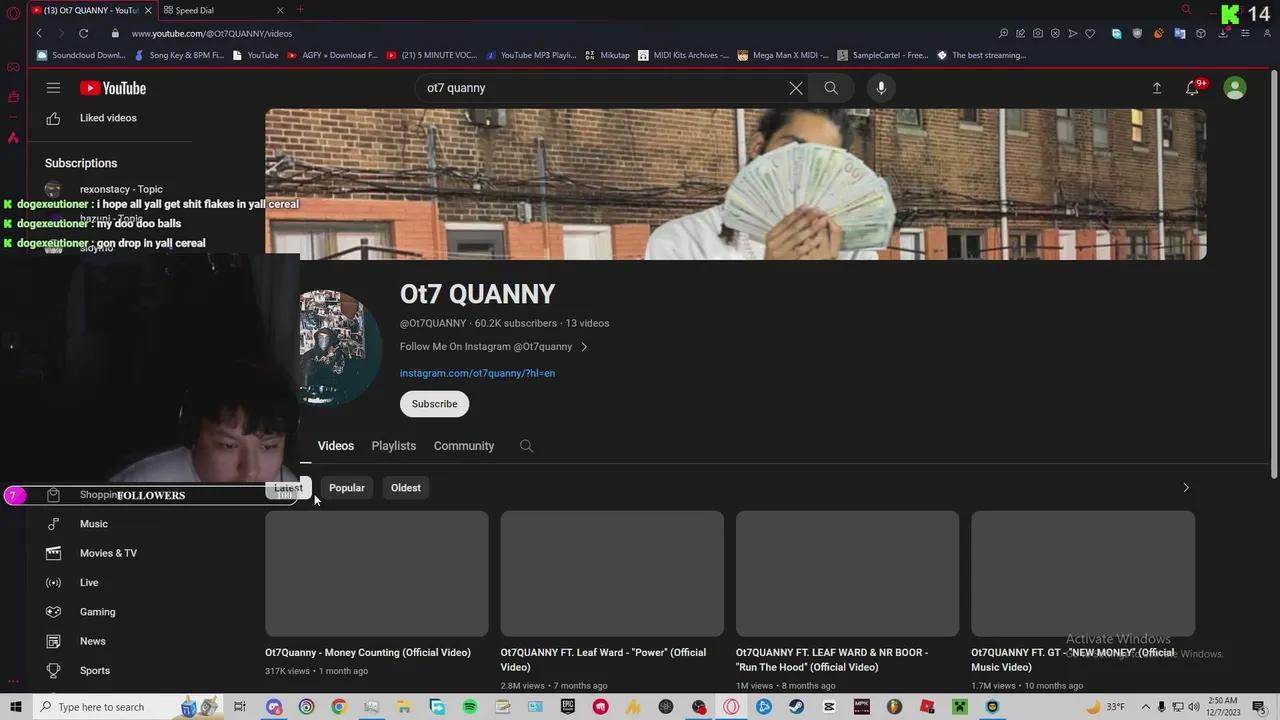Switch to the Oldest videos filter

pyautogui.click(x=405, y=488)
